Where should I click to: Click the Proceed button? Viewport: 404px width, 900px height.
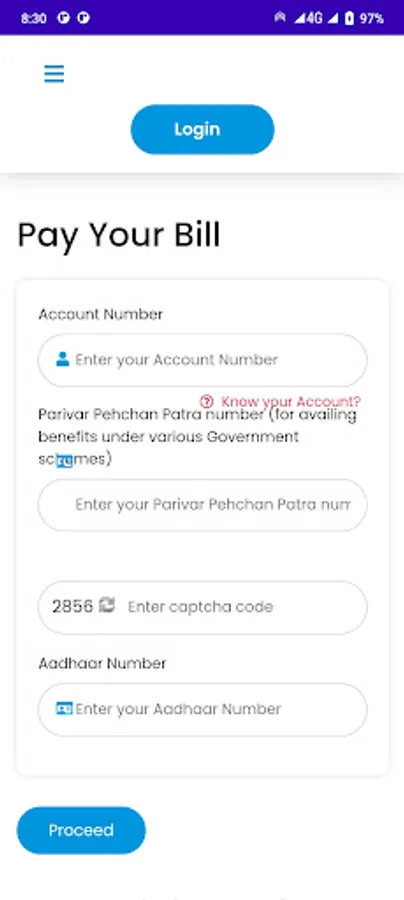click(x=81, y=831)
